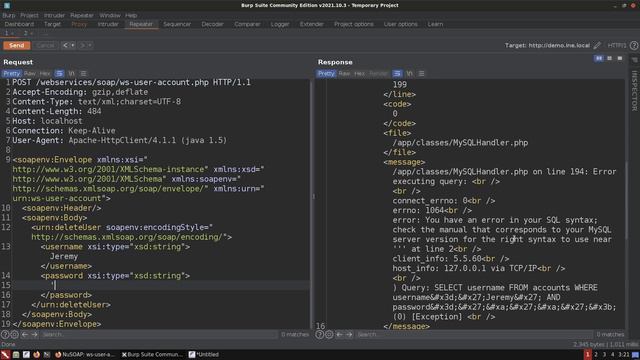640x360 pixels.
Task: Open the Project menu
Action: (29, 15)
